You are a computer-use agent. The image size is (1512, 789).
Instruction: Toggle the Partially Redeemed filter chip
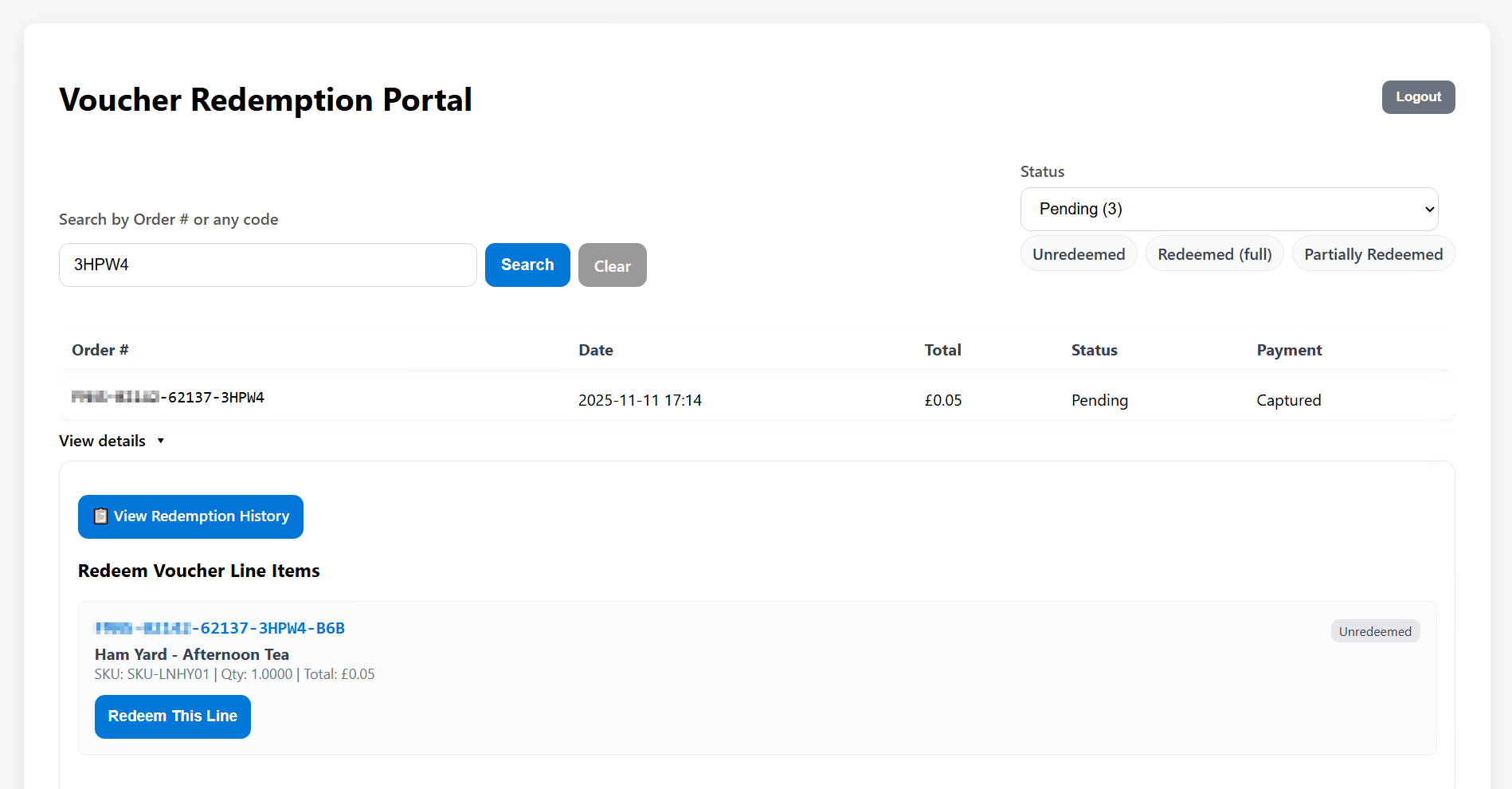(x=1373, y=254)
